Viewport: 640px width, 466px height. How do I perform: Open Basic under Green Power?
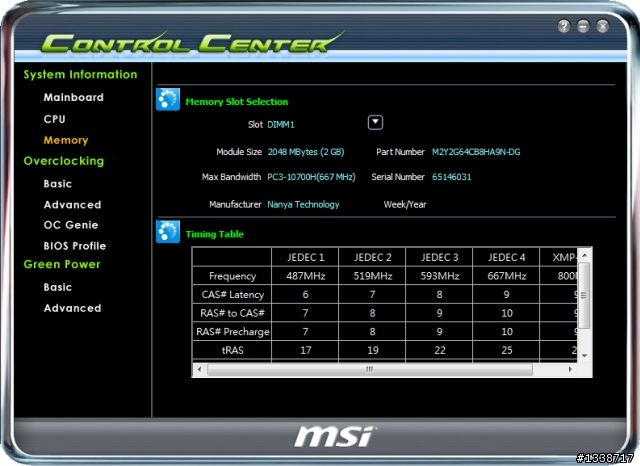(58, 287)
